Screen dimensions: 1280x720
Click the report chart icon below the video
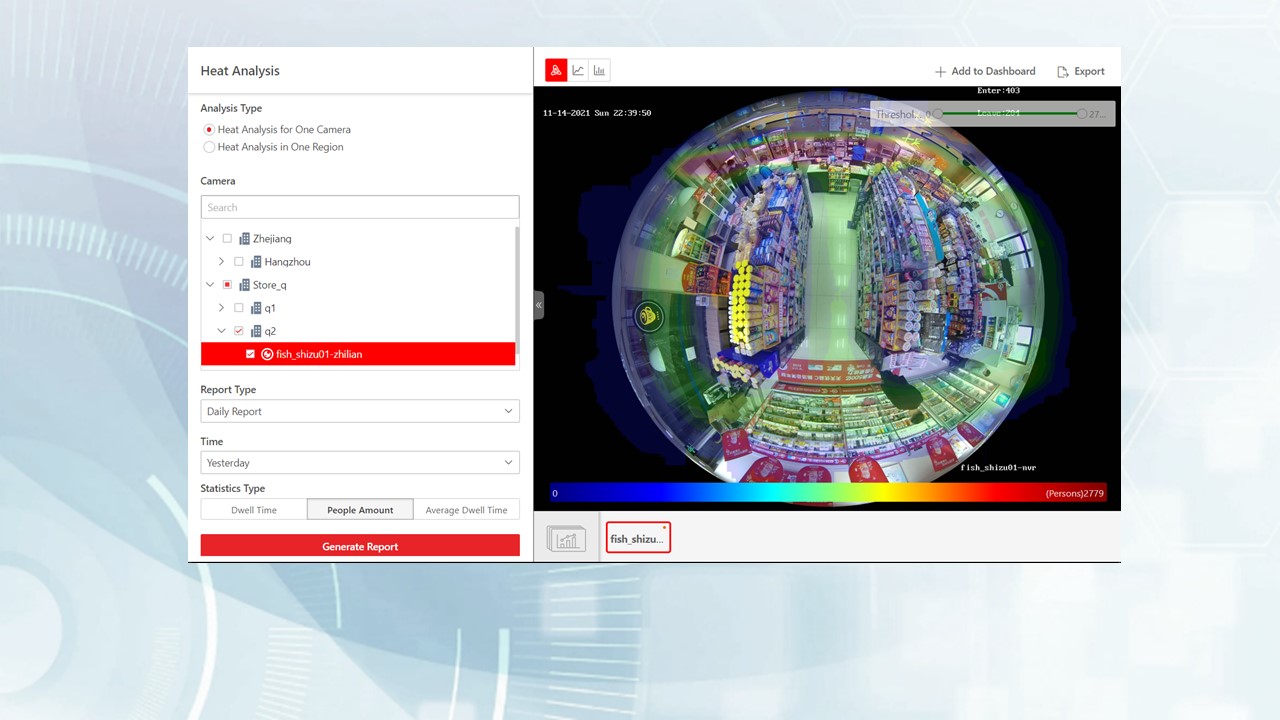[566, 539]
